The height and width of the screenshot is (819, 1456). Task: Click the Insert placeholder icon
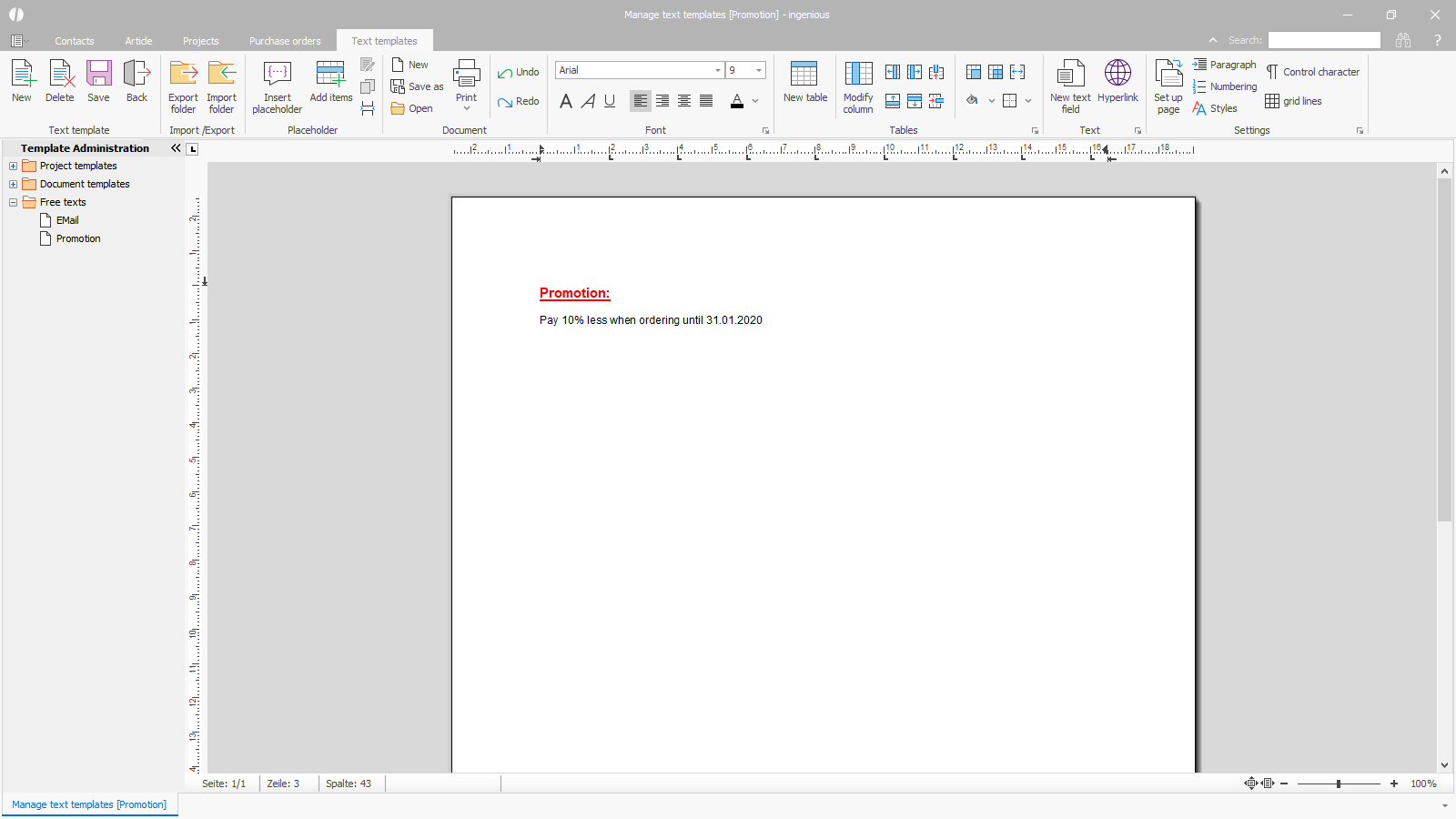click(277, 74)
